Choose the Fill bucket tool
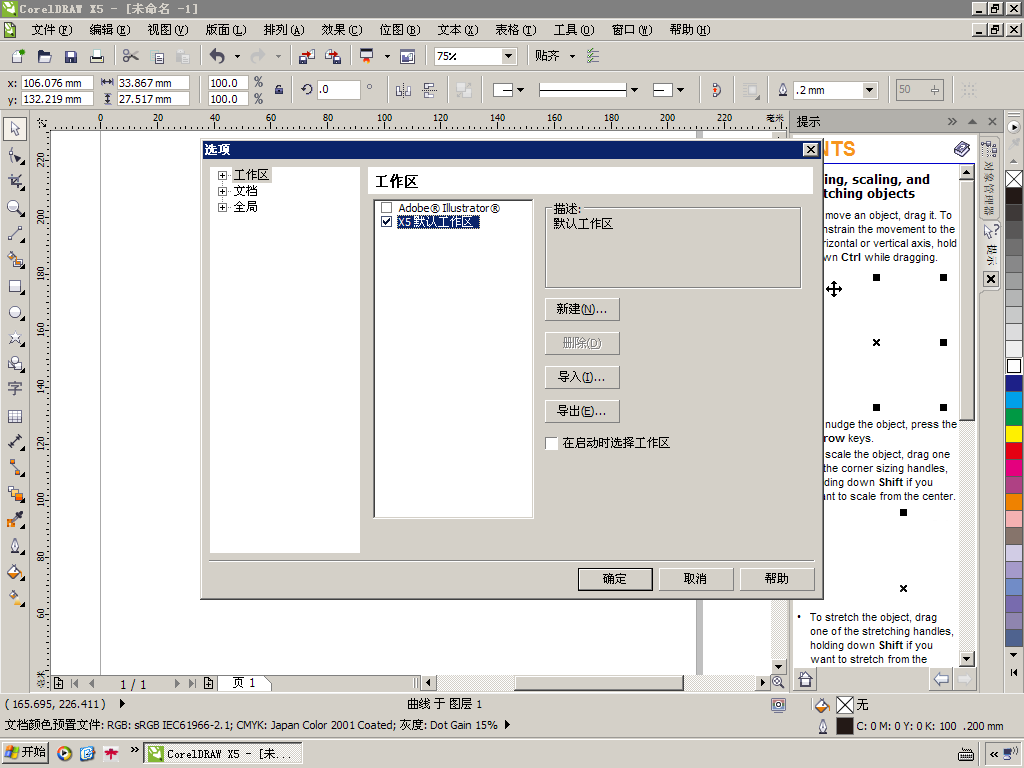 [15, 572]
